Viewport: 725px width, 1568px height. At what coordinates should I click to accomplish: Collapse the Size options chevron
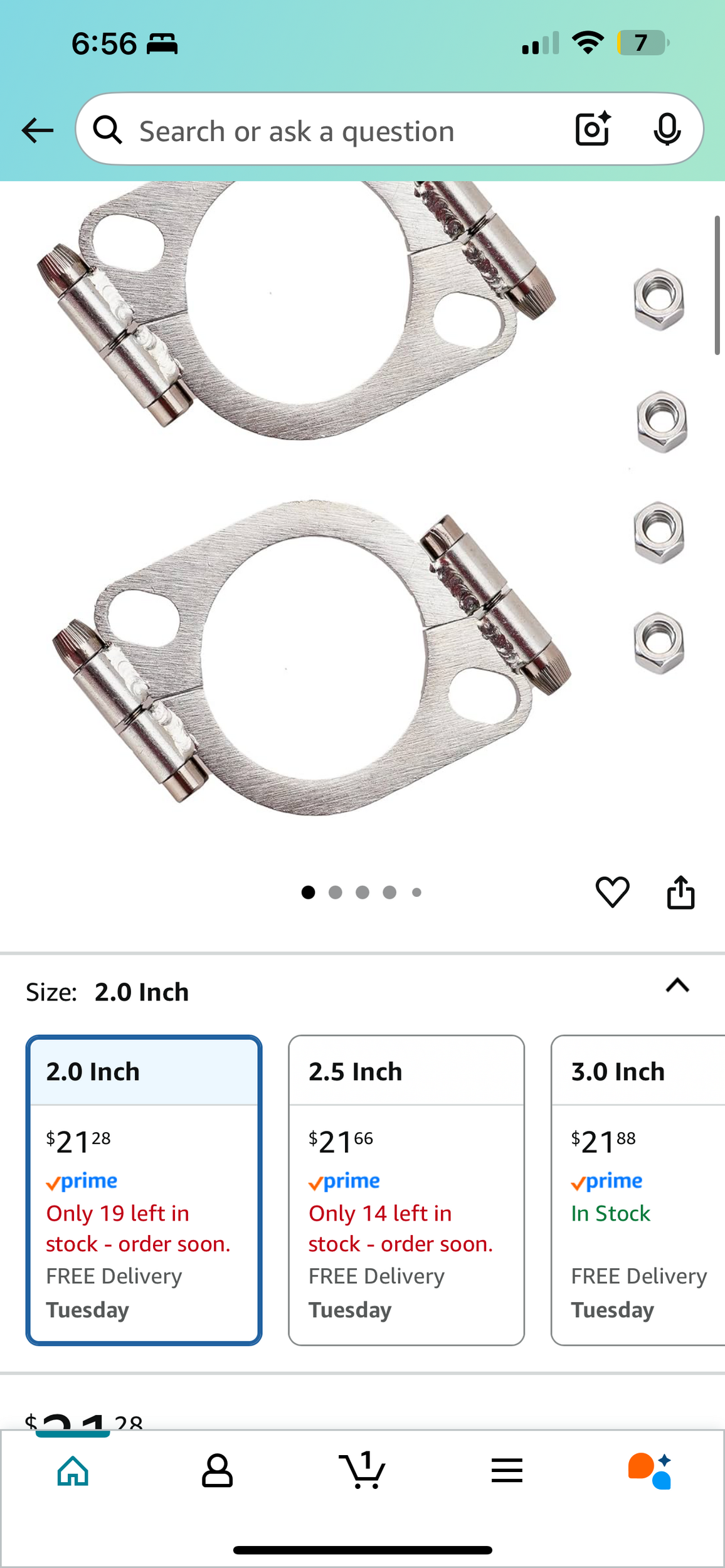click(x=677, y=985)
